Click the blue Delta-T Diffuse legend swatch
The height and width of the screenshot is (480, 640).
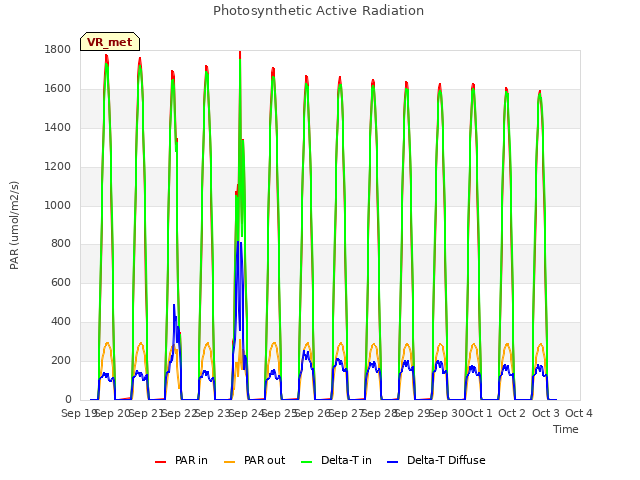pyautogui.click(x=392, y=462)
